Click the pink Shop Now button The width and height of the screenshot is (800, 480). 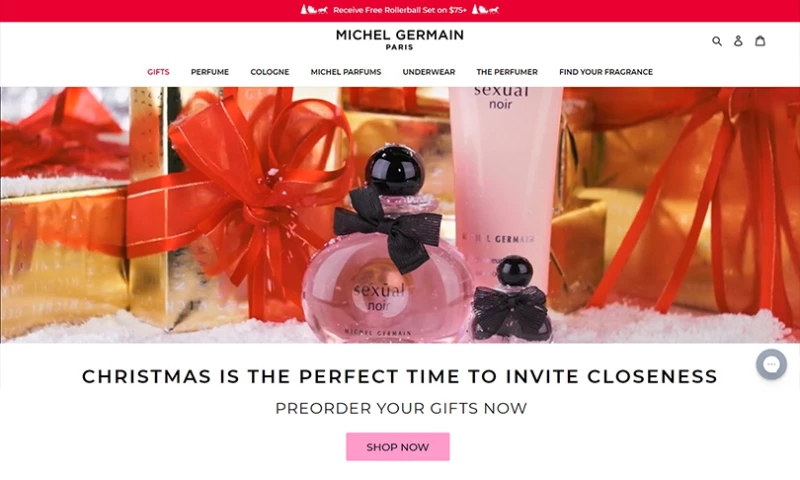(x=398, y=447)
